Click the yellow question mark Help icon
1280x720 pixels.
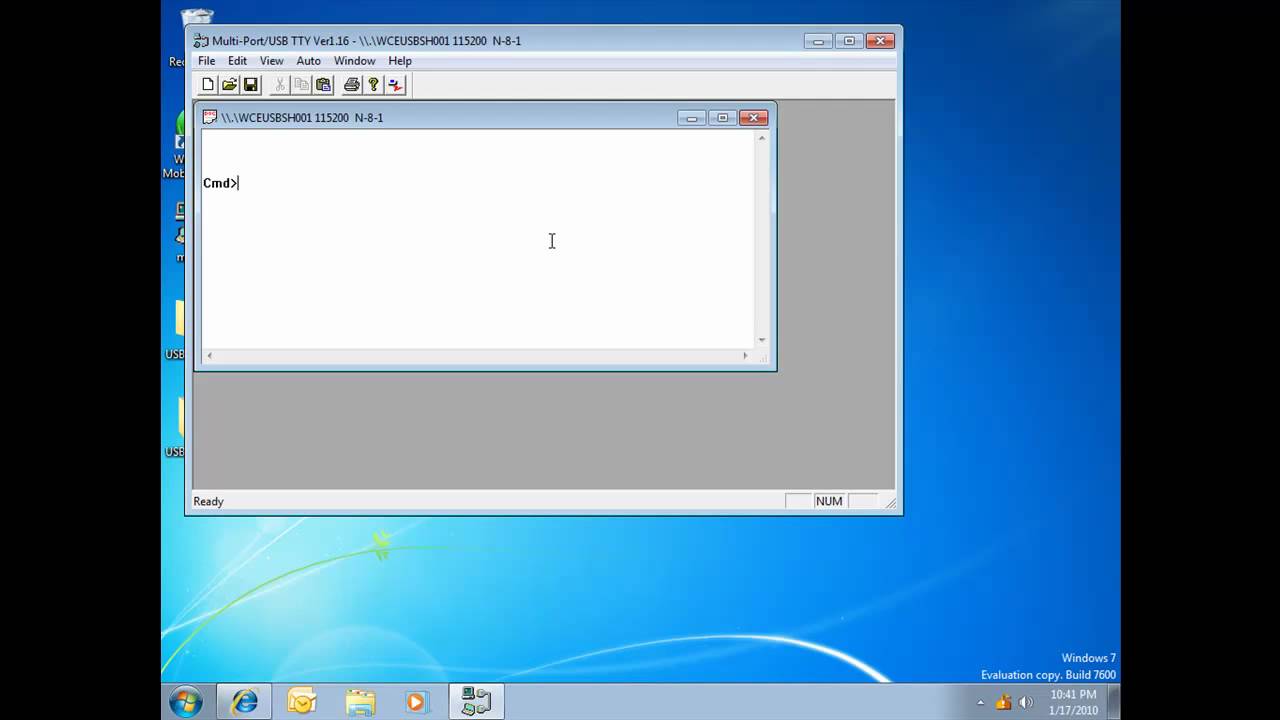pyautogui.click(x=373, y=85)
